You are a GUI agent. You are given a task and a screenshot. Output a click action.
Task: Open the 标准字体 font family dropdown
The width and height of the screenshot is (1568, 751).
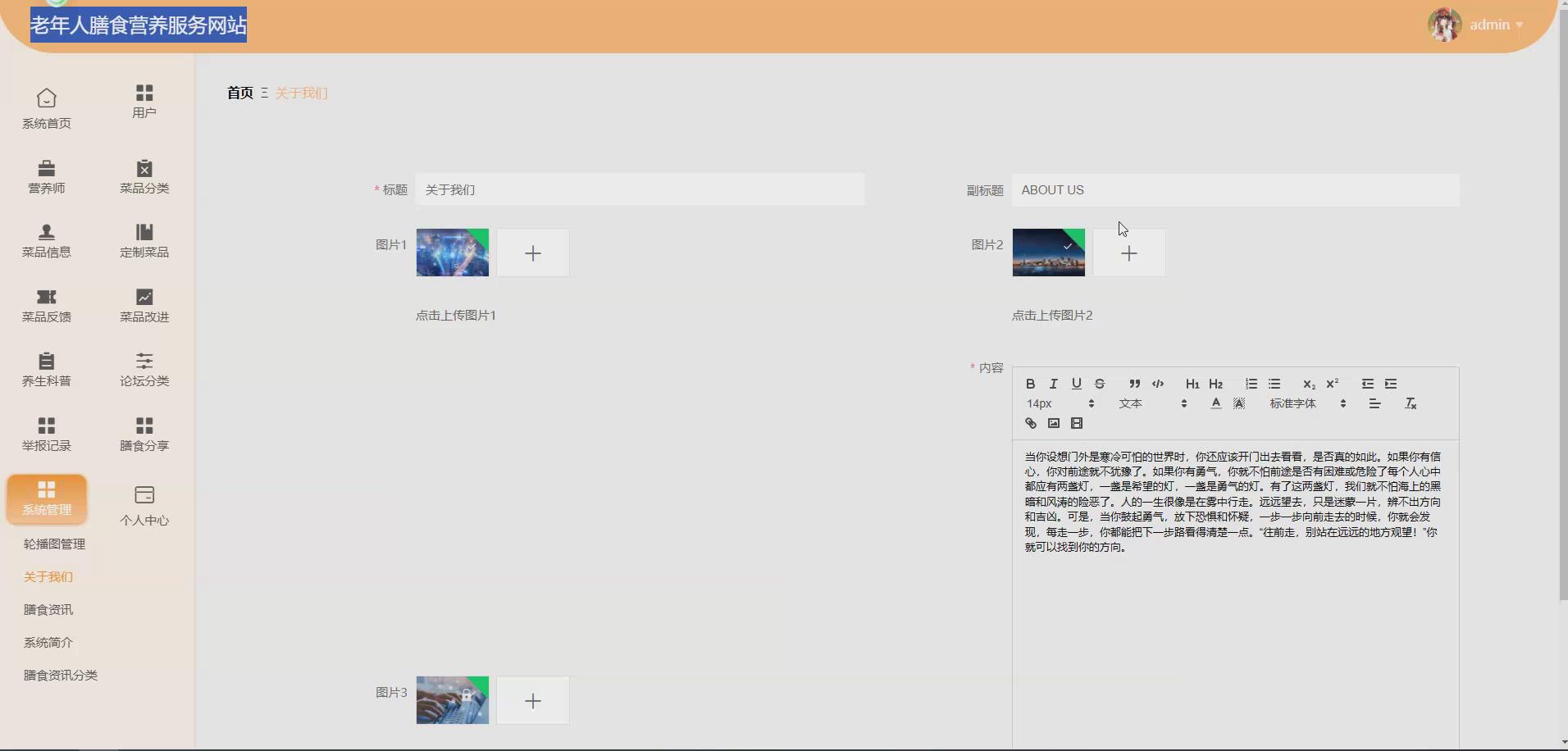[x=1307, y=403]
